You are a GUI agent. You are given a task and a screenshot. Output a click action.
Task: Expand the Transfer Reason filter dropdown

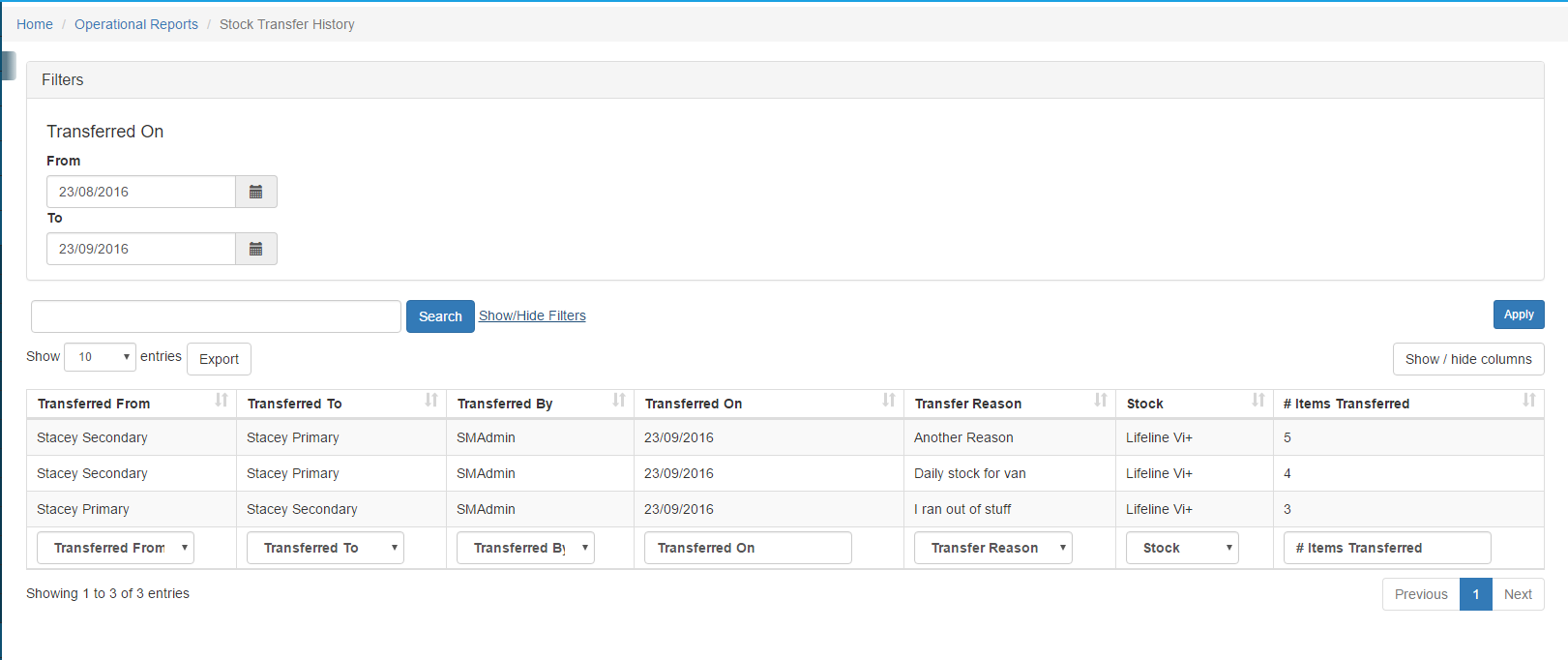coord(992,548)
